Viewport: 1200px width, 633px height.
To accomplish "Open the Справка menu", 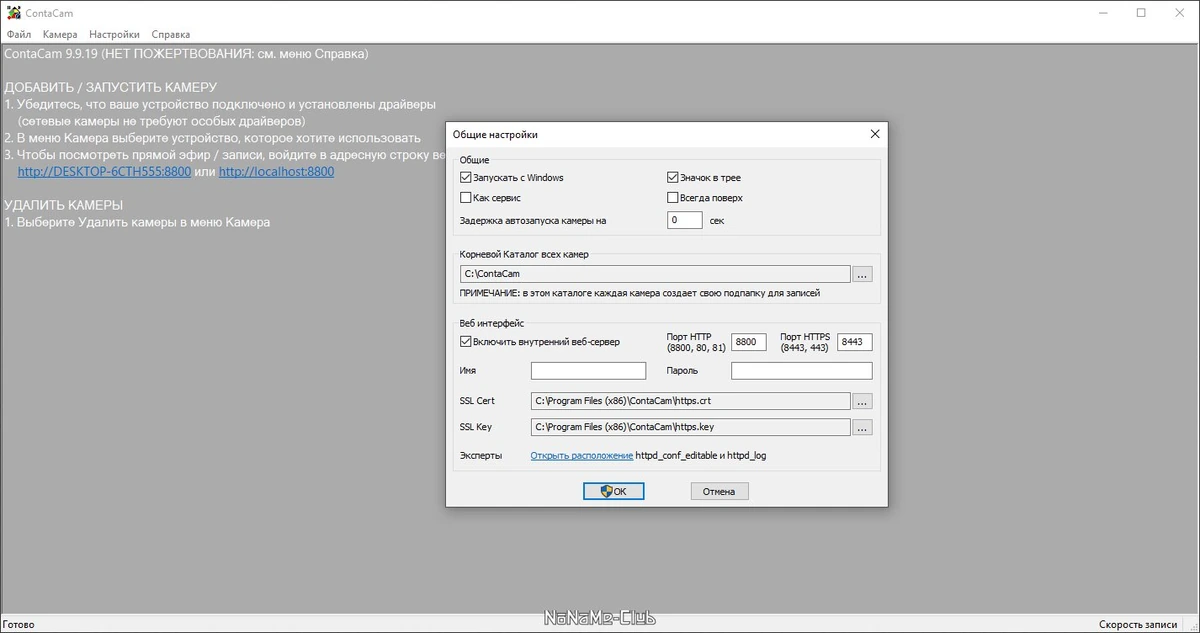I will click(x=171, y=34).
